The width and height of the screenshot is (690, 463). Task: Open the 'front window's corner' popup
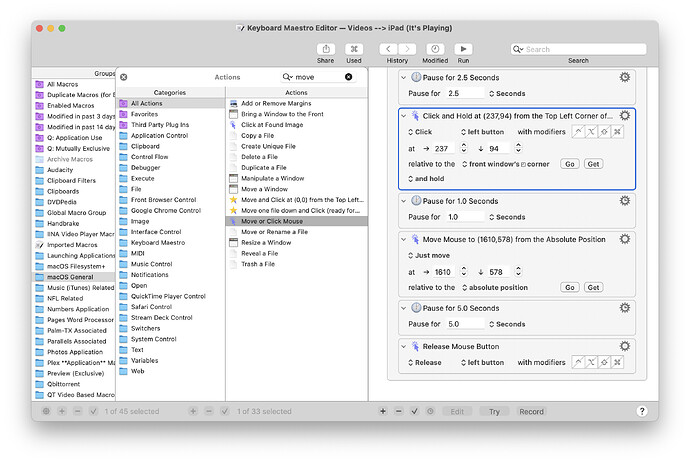506,164
